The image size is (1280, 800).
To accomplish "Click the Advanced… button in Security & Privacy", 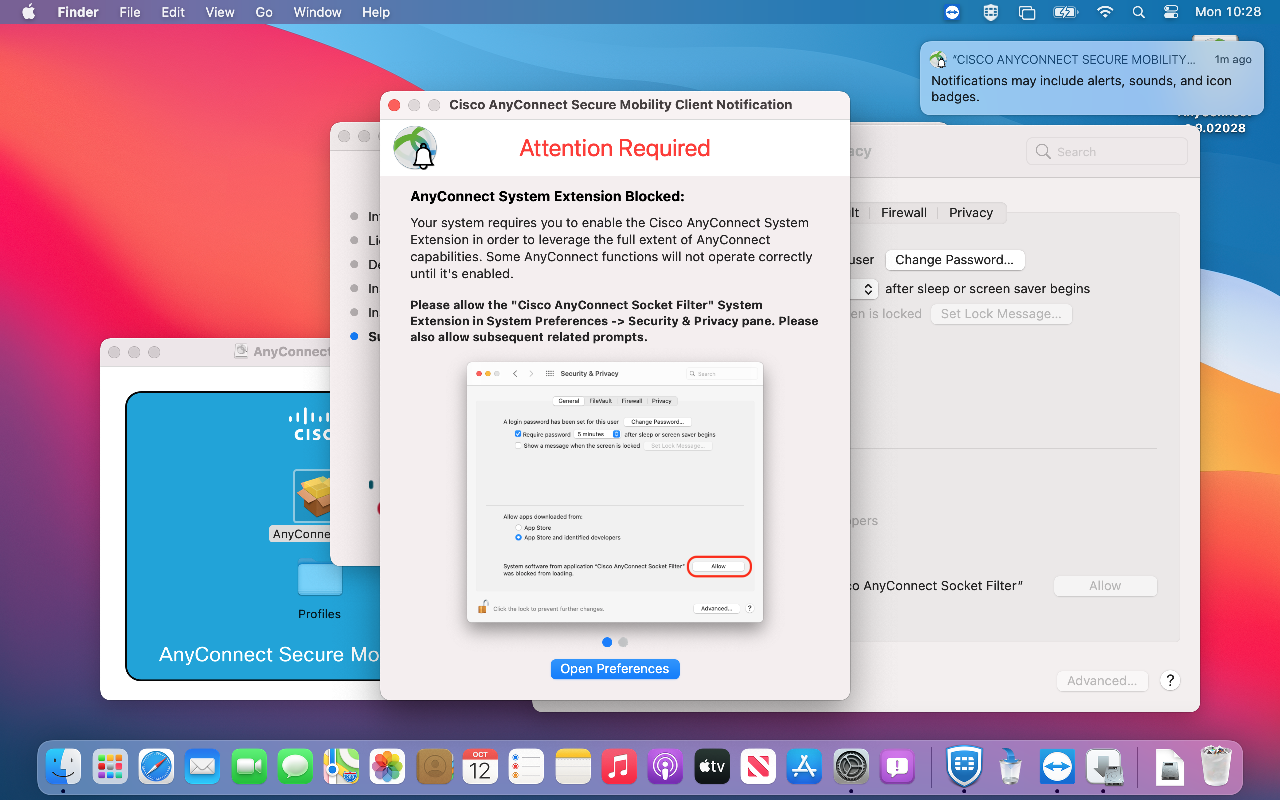I will click(x=1102, y=681).
